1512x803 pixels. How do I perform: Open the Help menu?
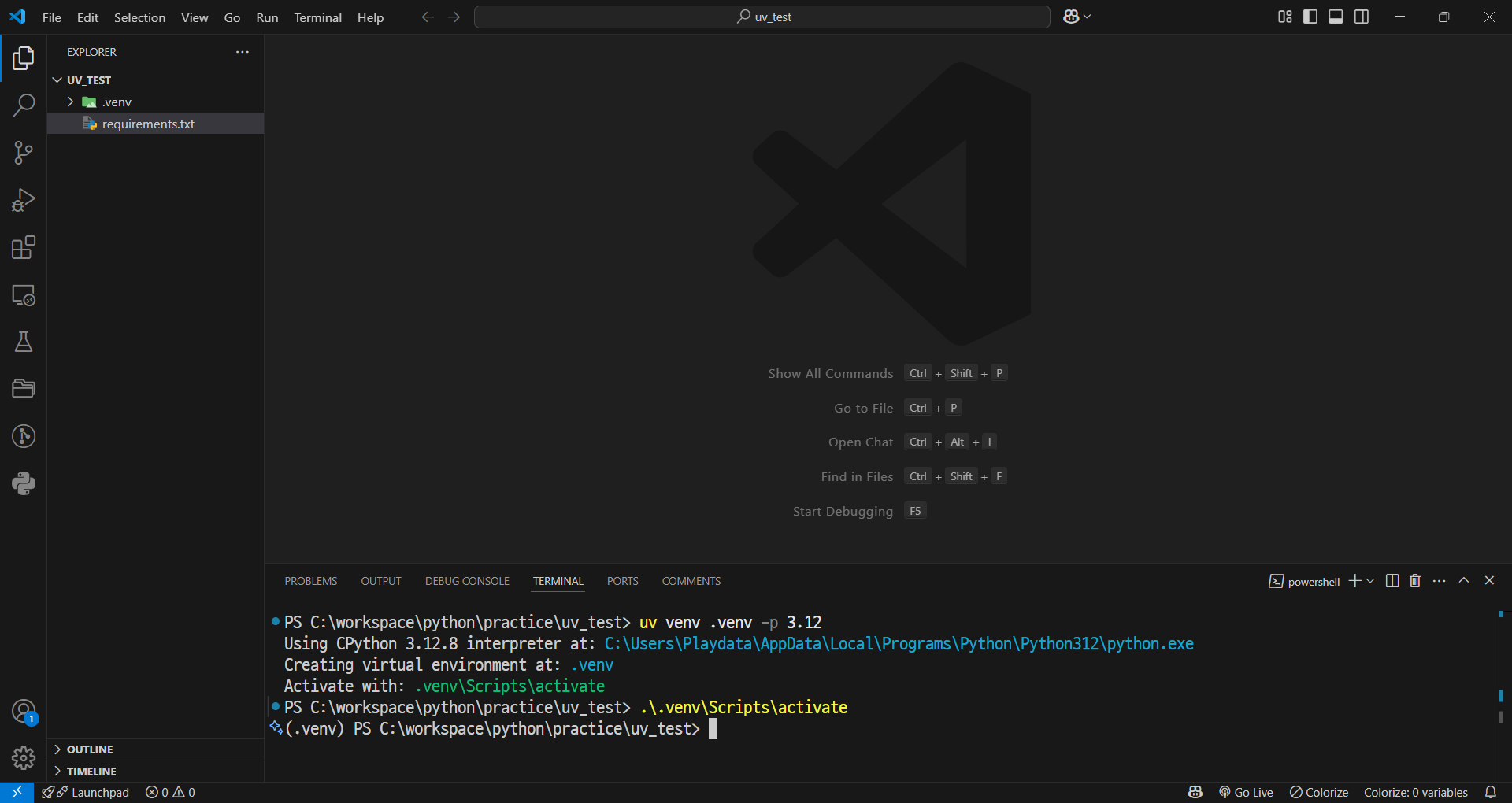point(370,17)
